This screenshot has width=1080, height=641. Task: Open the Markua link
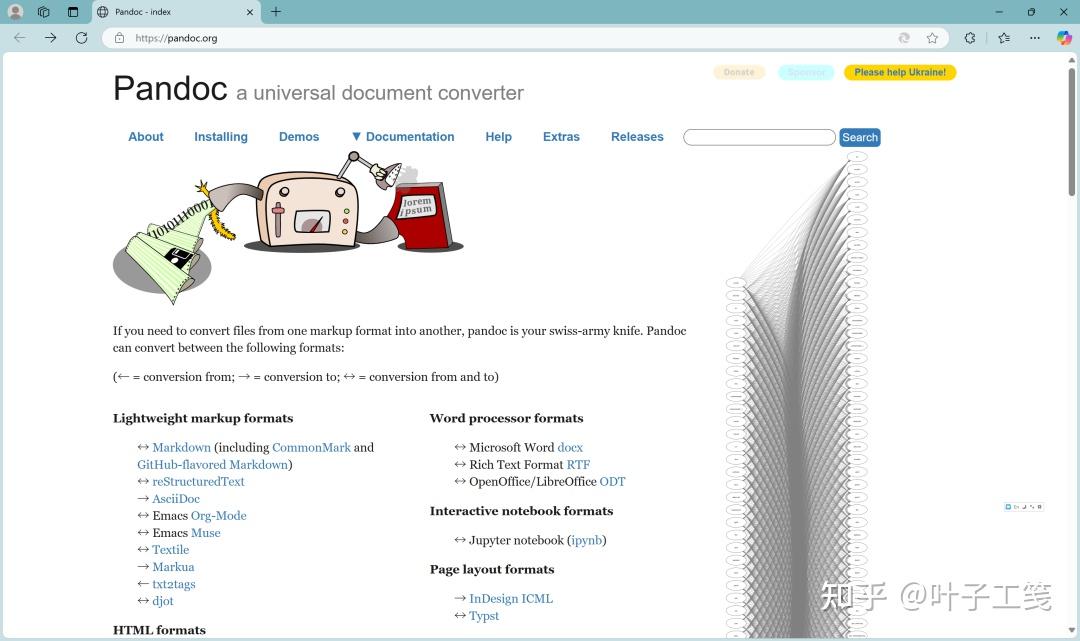pos(173,567)
